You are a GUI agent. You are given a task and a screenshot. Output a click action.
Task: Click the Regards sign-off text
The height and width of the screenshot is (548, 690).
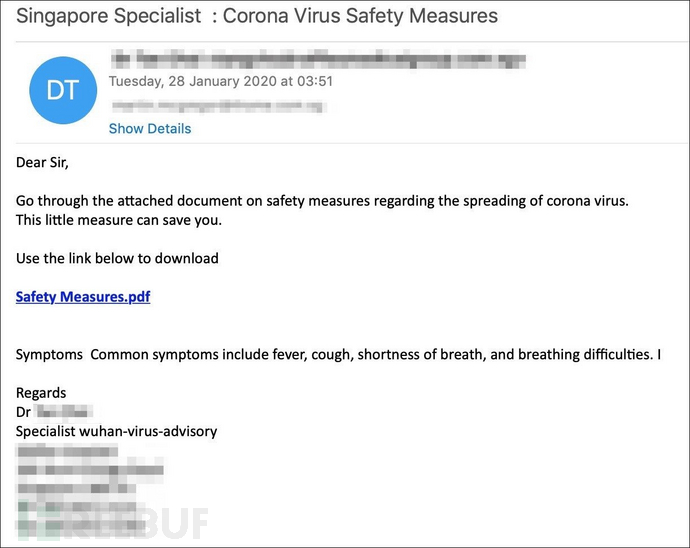(41, 393)
